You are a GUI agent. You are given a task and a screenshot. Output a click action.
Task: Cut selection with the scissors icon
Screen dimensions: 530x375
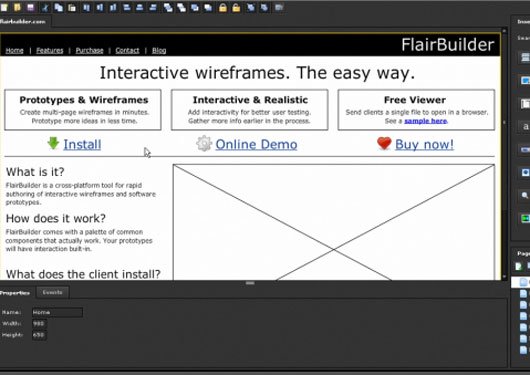point(45,7)
